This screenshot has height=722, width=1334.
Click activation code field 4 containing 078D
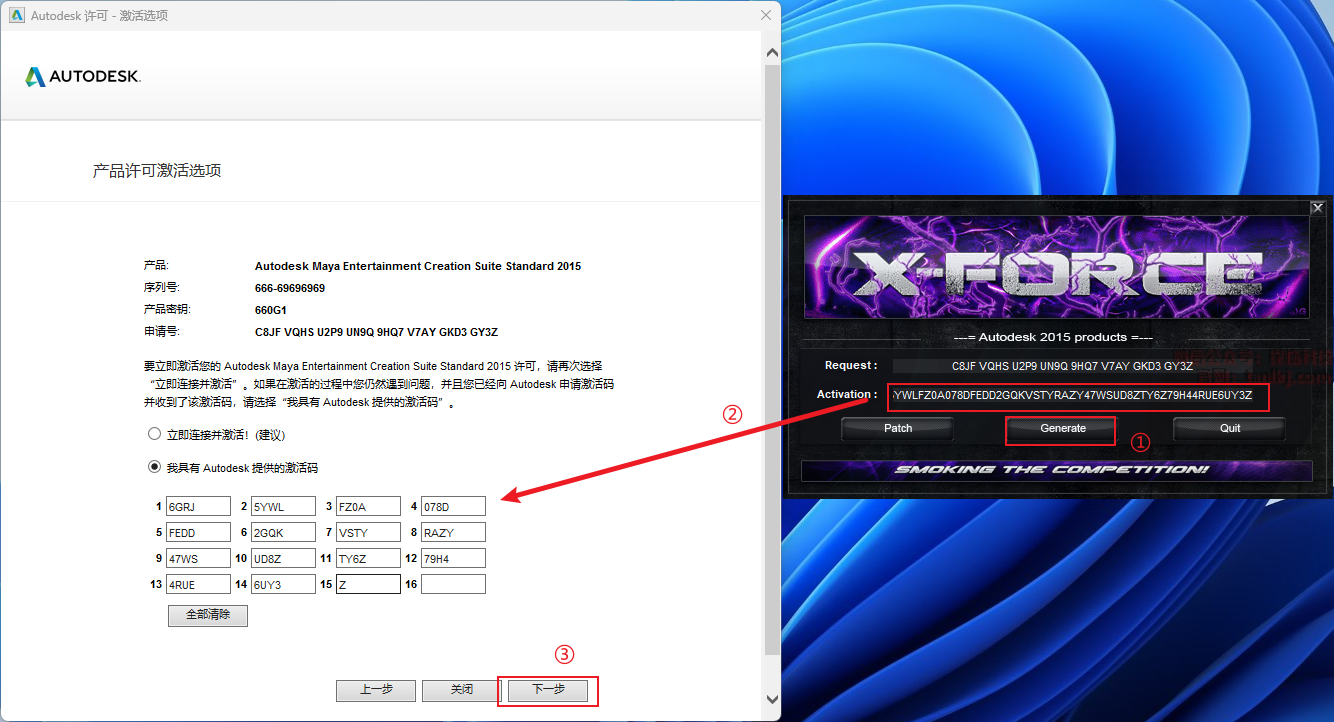point(453,506)
